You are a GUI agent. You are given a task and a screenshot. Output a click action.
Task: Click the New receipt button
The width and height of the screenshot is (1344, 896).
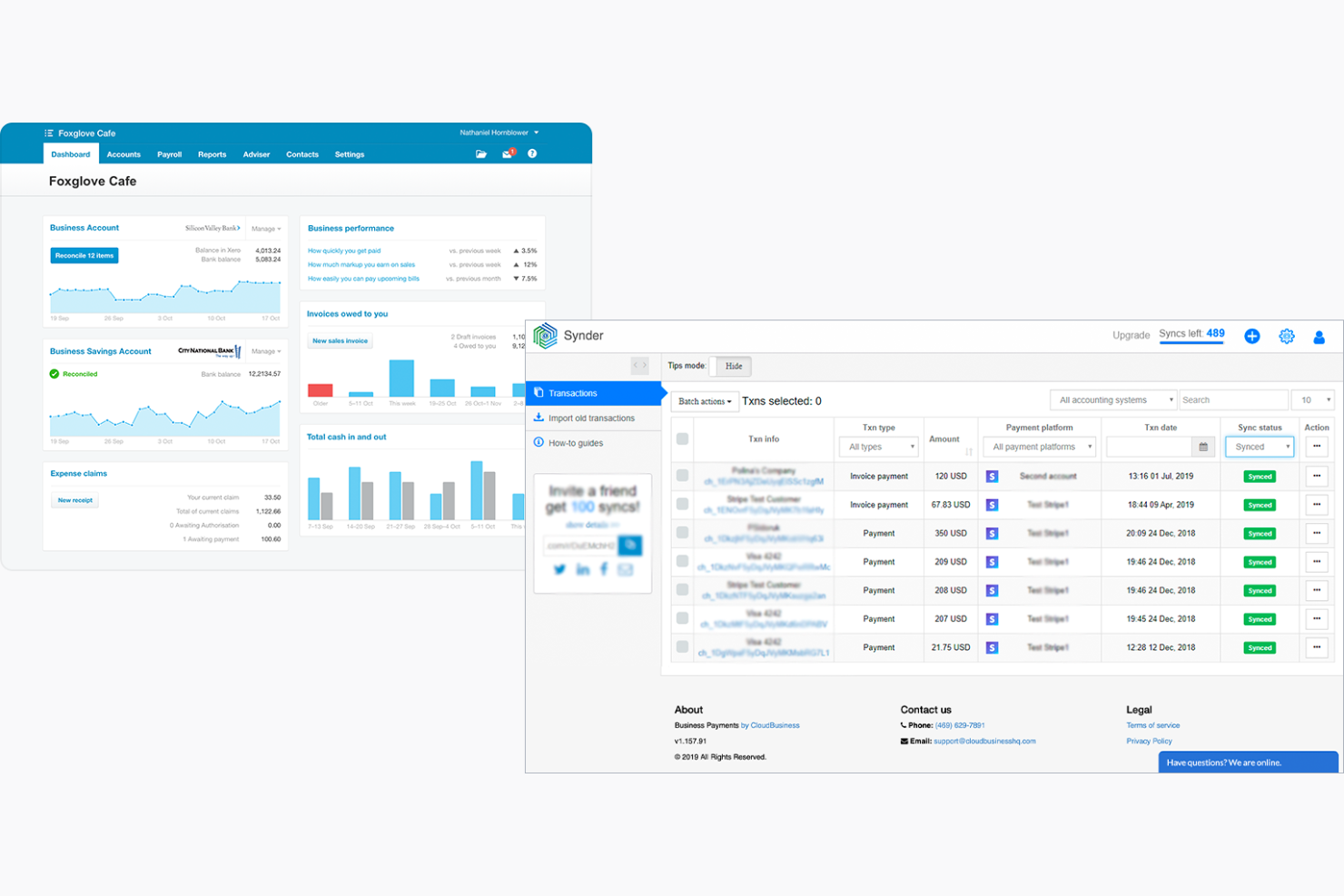coord(75,500)
